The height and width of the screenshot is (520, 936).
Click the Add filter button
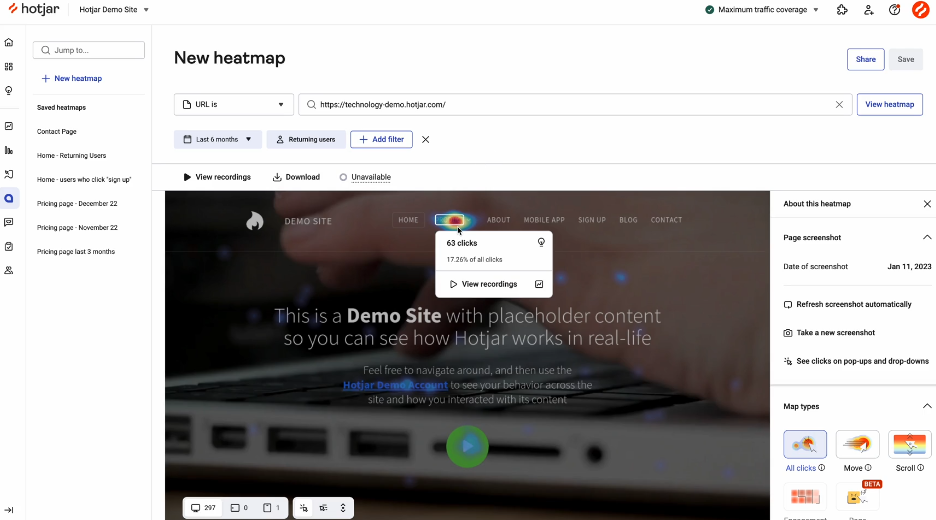tap(381, 140)
